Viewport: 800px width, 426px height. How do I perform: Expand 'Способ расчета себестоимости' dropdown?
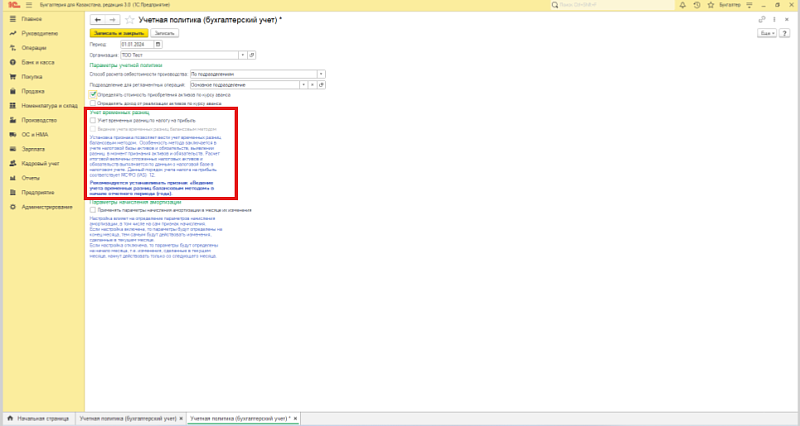point(321,73)
